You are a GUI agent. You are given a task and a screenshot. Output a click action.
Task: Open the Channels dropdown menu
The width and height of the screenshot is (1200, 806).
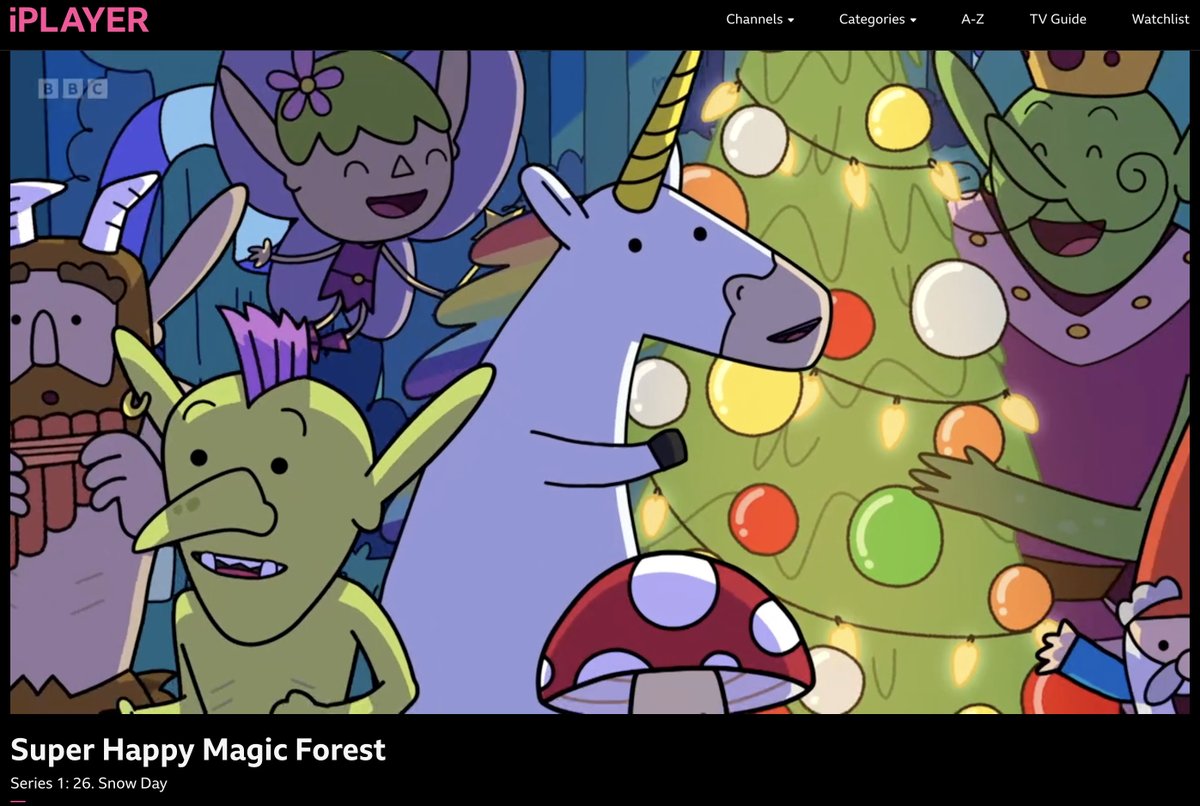coord(760,19)
